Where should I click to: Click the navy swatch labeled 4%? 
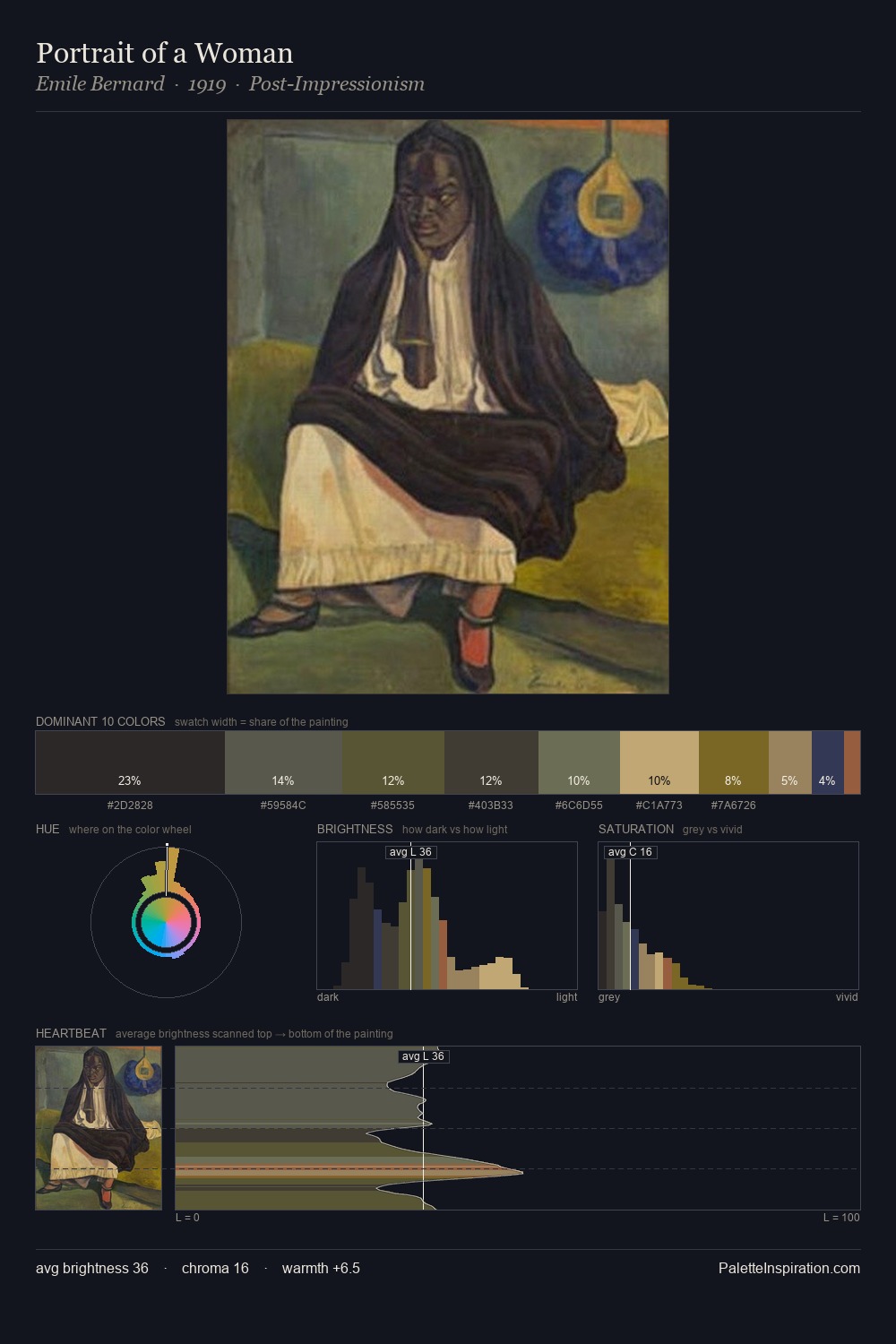coord(828,762)
